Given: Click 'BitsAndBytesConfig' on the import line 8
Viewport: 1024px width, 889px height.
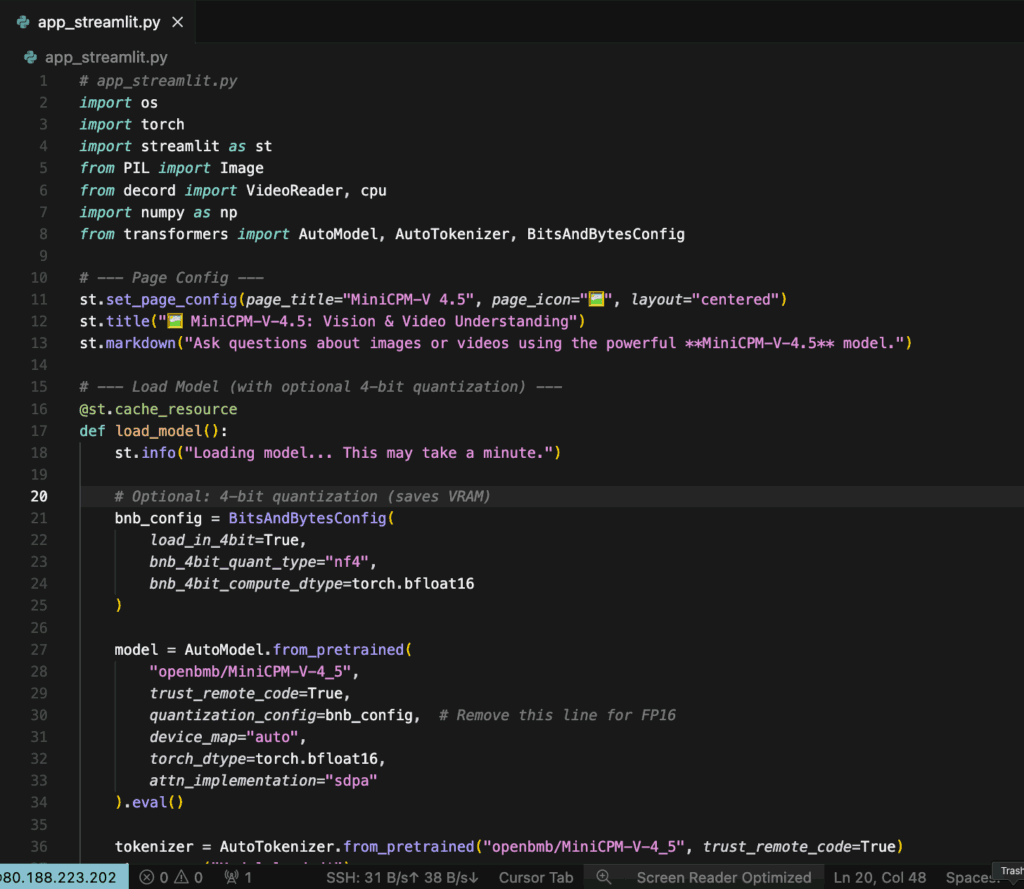Looking at the screenshot, I should point(606,234).
